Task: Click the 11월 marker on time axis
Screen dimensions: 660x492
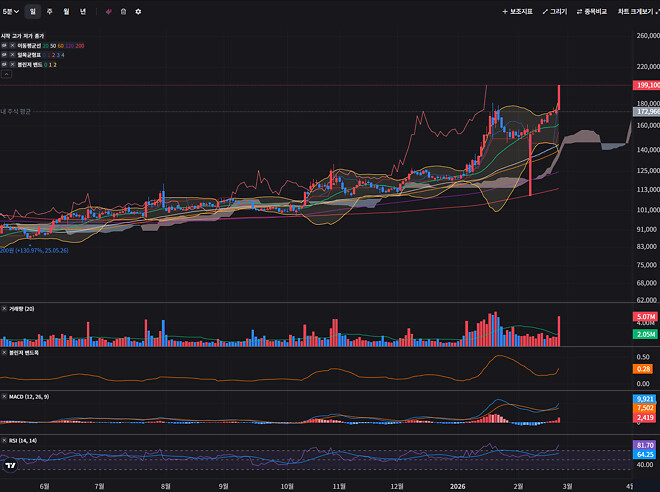Action: point(339,487)
